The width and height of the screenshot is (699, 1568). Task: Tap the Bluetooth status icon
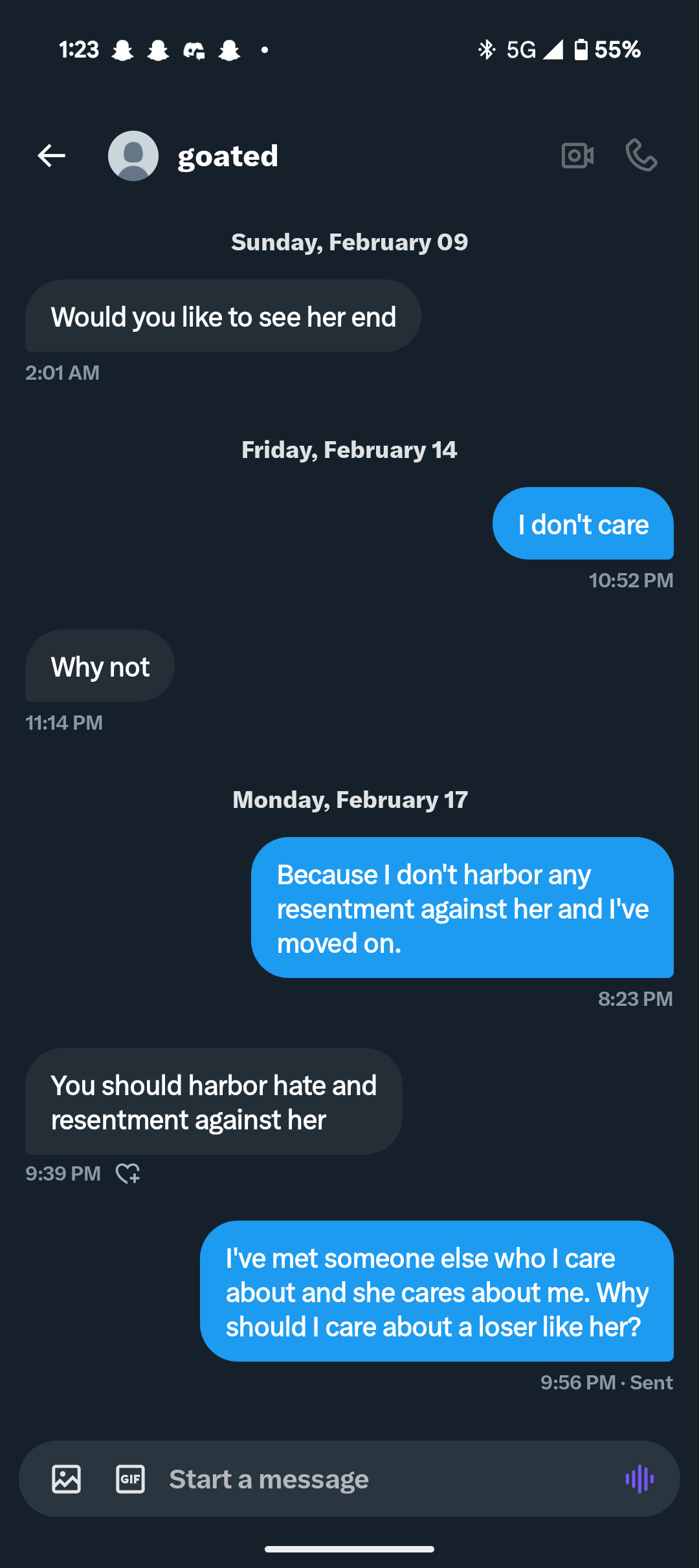tap(486, 49)
